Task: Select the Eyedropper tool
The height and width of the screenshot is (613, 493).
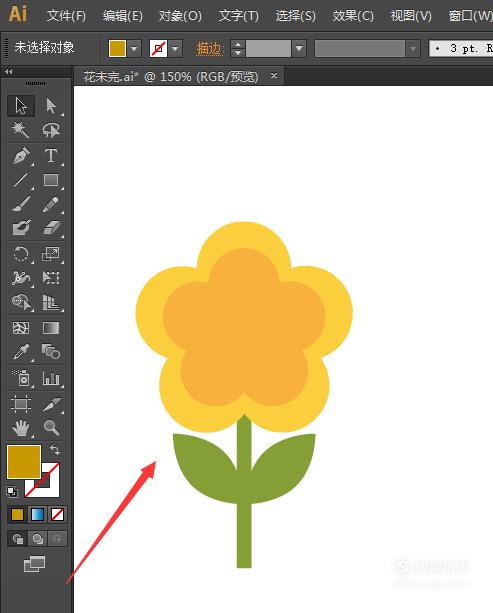Action: [x=21, y=352]
